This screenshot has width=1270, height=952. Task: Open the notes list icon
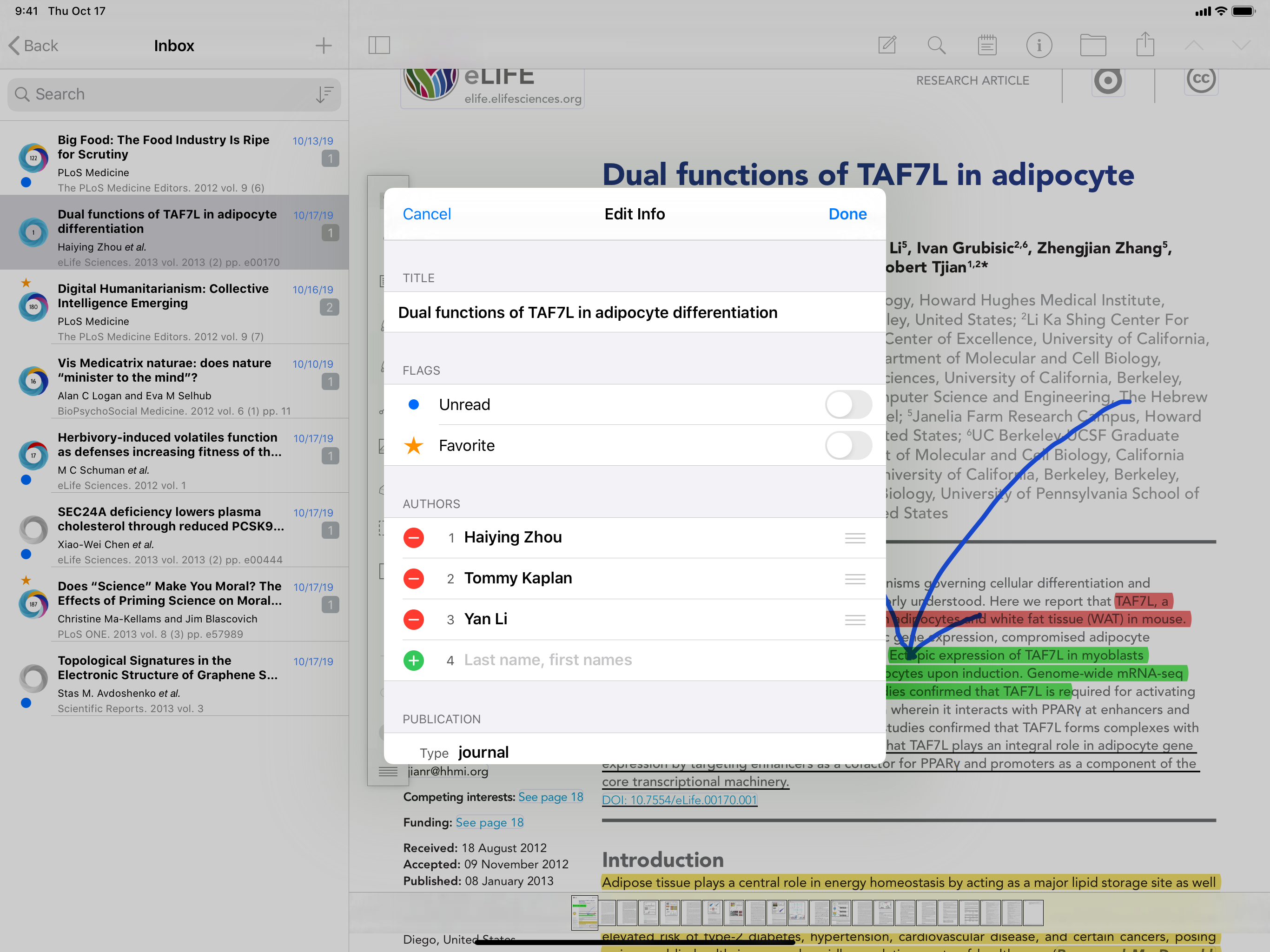coord(987,45)
